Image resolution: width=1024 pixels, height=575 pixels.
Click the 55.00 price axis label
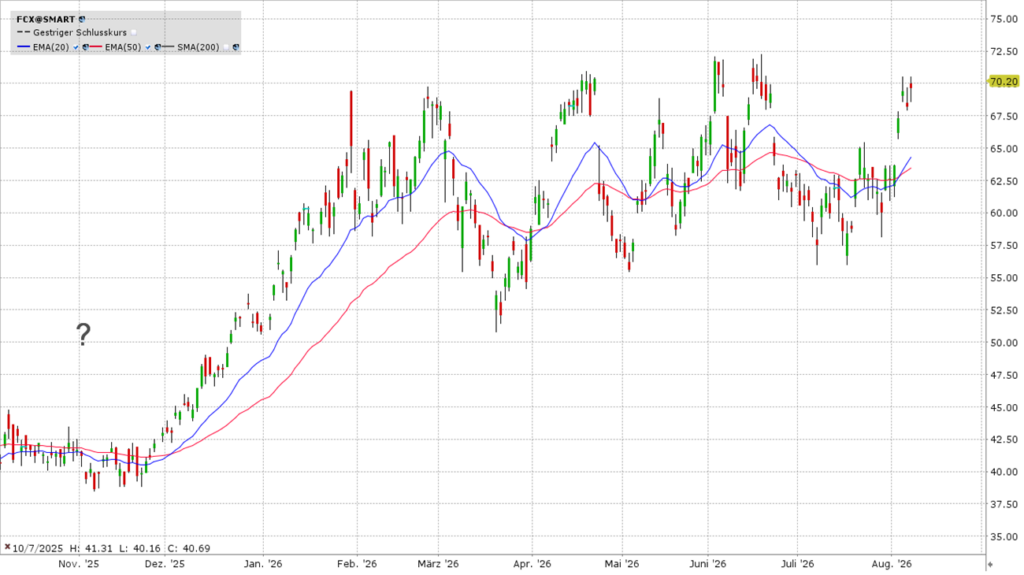click(1004, 278)
